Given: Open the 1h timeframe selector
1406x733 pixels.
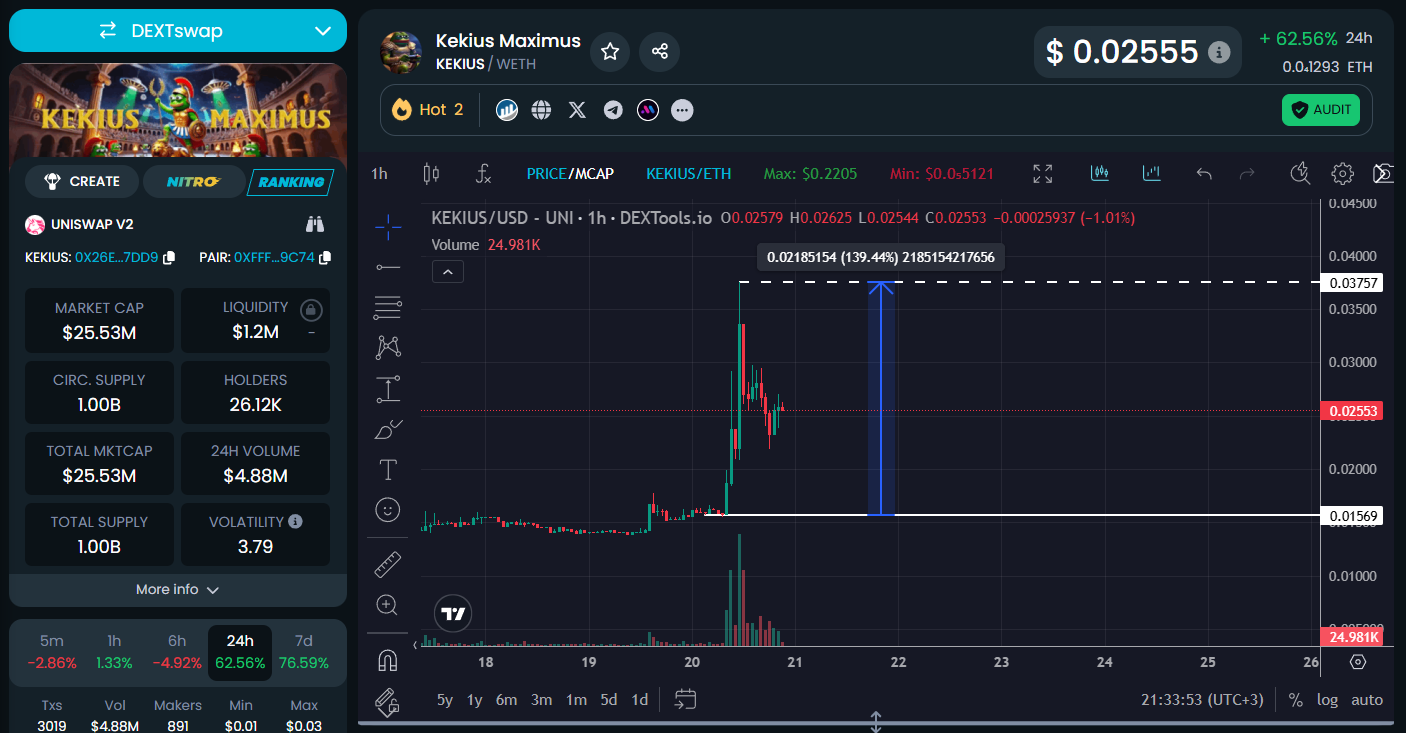Looking at the screenshot, I should click(x=379, y=174).
